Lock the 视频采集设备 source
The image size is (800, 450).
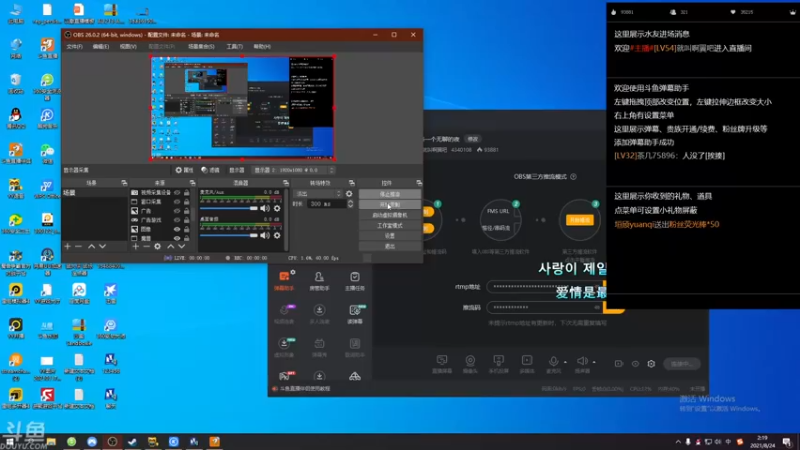click(187, 193)
